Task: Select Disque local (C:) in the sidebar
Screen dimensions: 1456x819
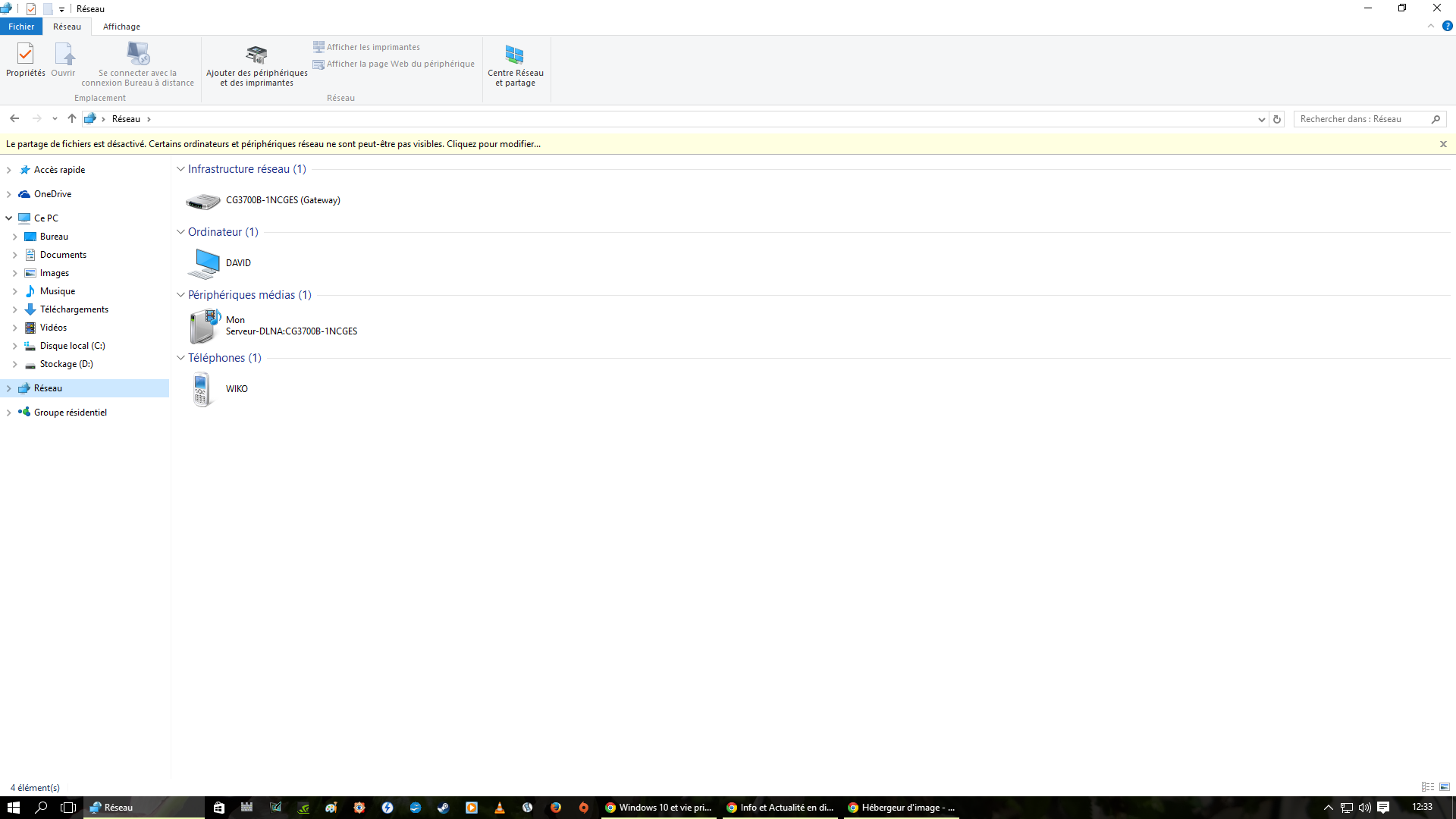Action: point(72,346)
